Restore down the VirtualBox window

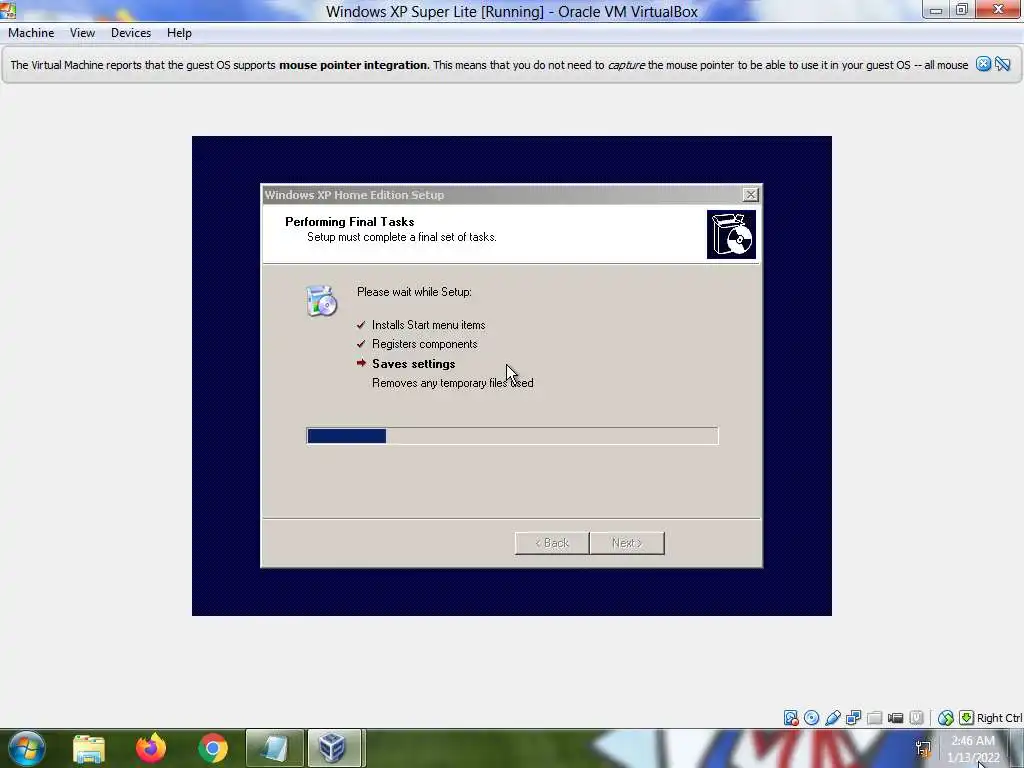pyautogui.click(x=962, y=9)
